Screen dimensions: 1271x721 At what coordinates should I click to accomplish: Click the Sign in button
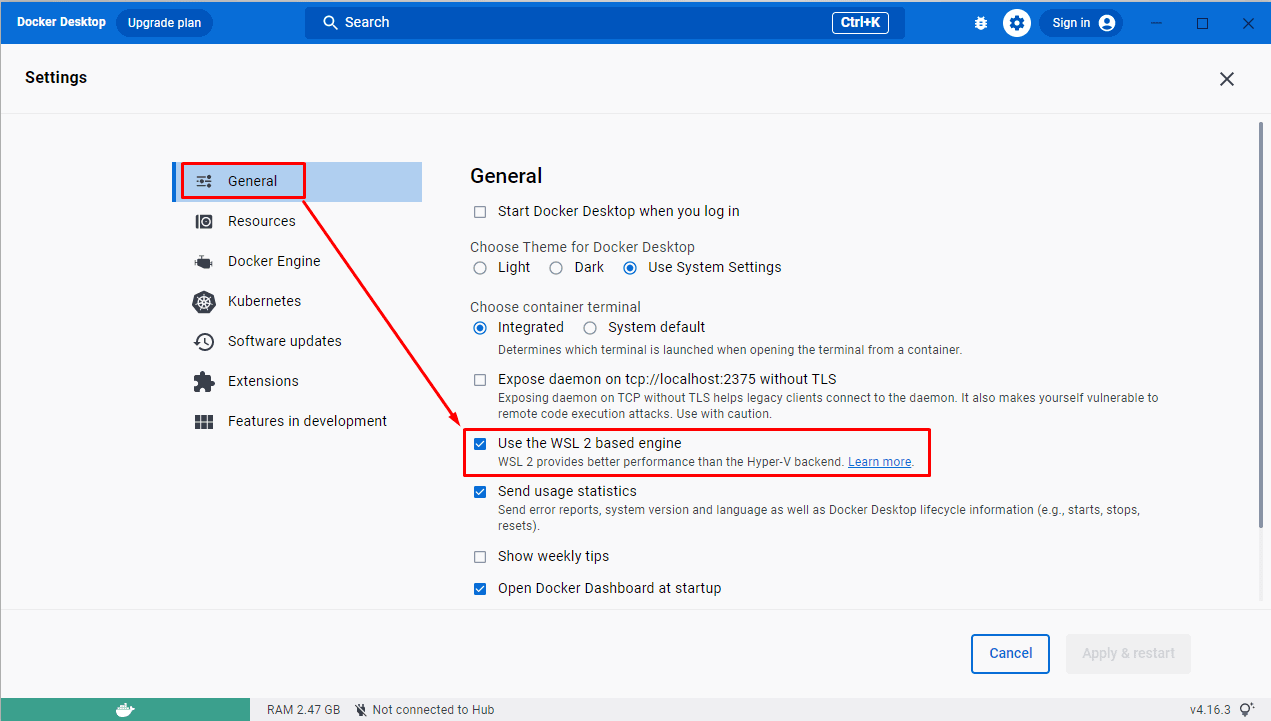pos(1081,23)
